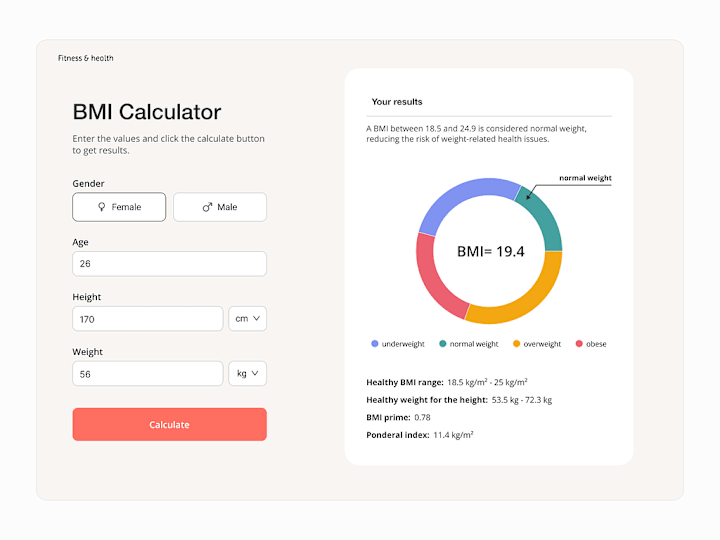Image resolution: width=720 pixels, height=540 pixels.
Task: Click the normal weight callout label
Action: tap(585, 178)
